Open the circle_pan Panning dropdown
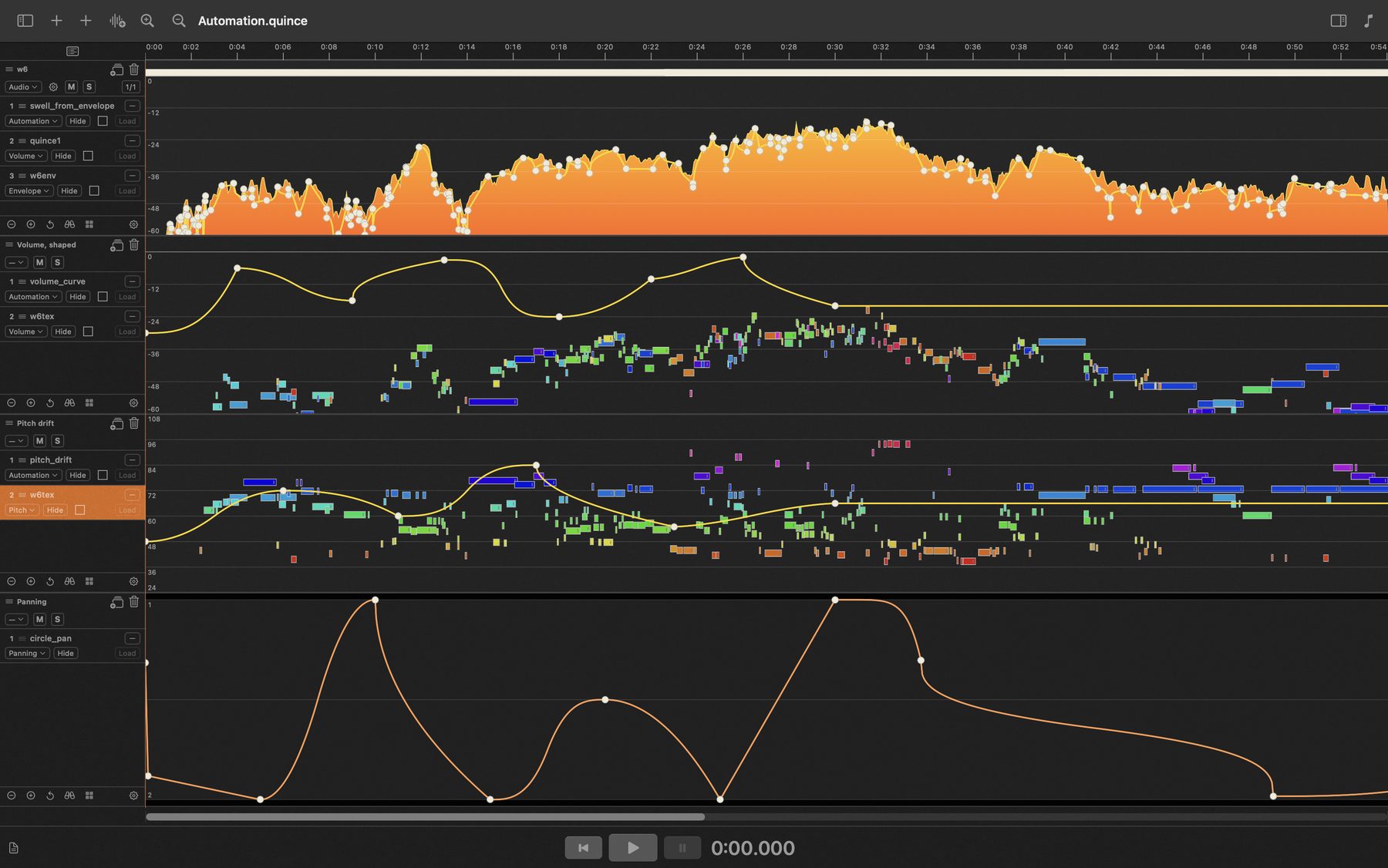 point(27,654)
